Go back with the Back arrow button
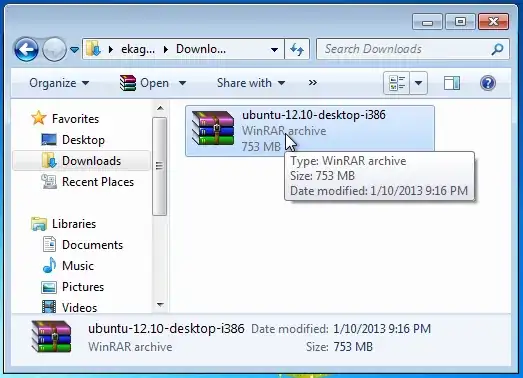This screenshot has height=378, width=523. point(26,49)
